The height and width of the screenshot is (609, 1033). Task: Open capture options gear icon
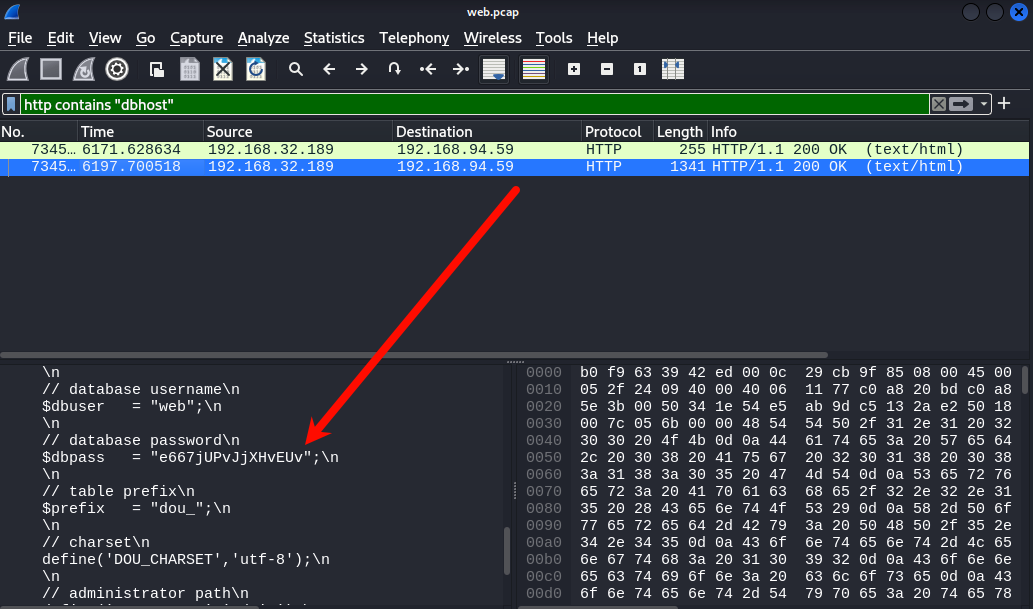coord(117,69)
